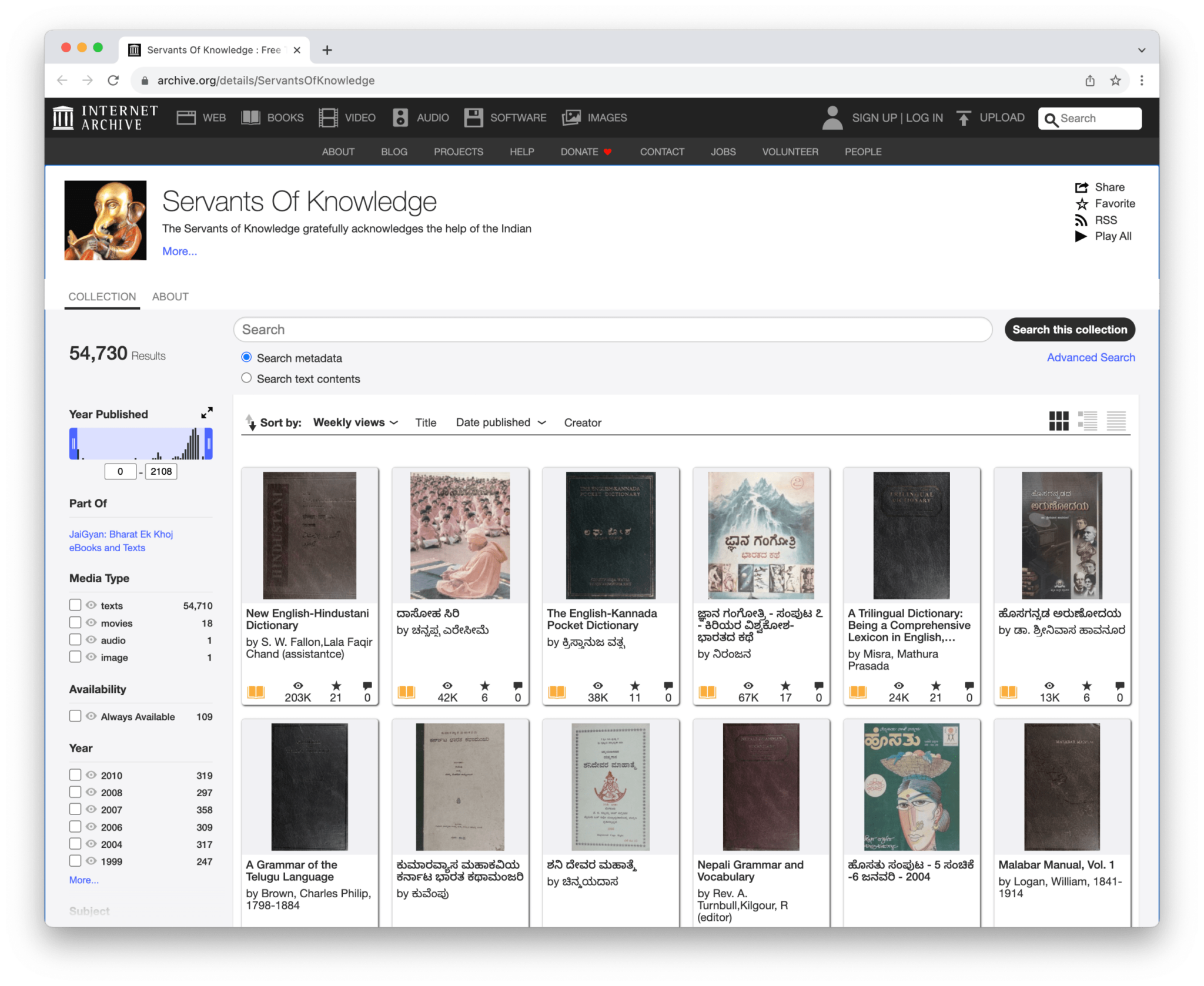
Task: Toggle sort direction arrows icon
Action: click(250, 422)
